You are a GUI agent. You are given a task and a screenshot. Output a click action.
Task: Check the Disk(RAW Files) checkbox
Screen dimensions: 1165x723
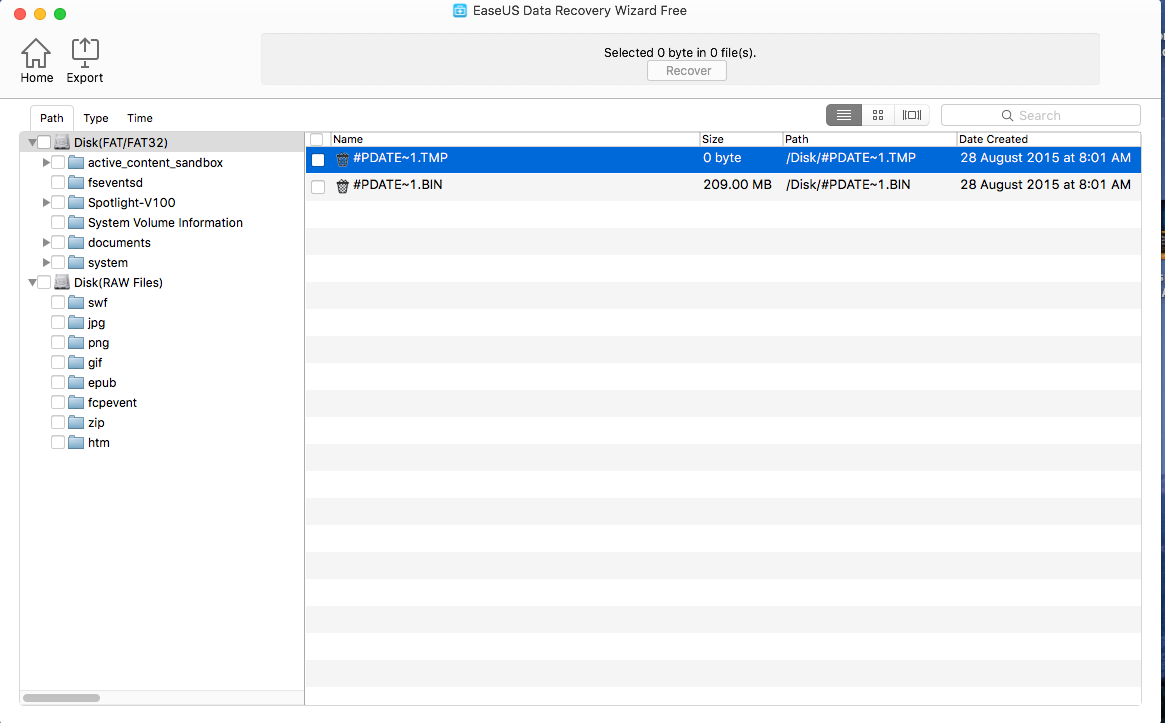(x=44, y=282)
